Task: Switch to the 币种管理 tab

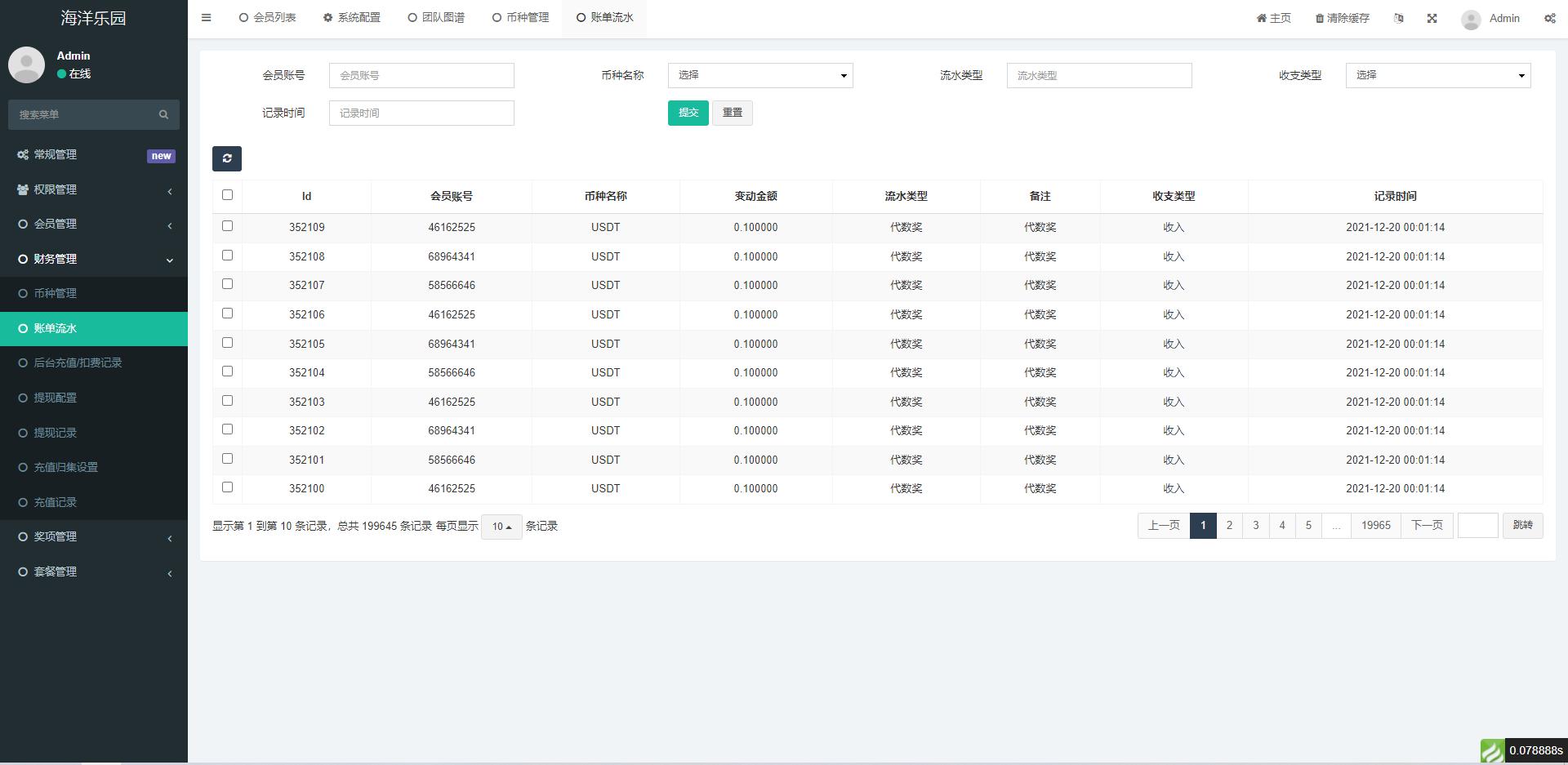Action: [x=520, y=17]
